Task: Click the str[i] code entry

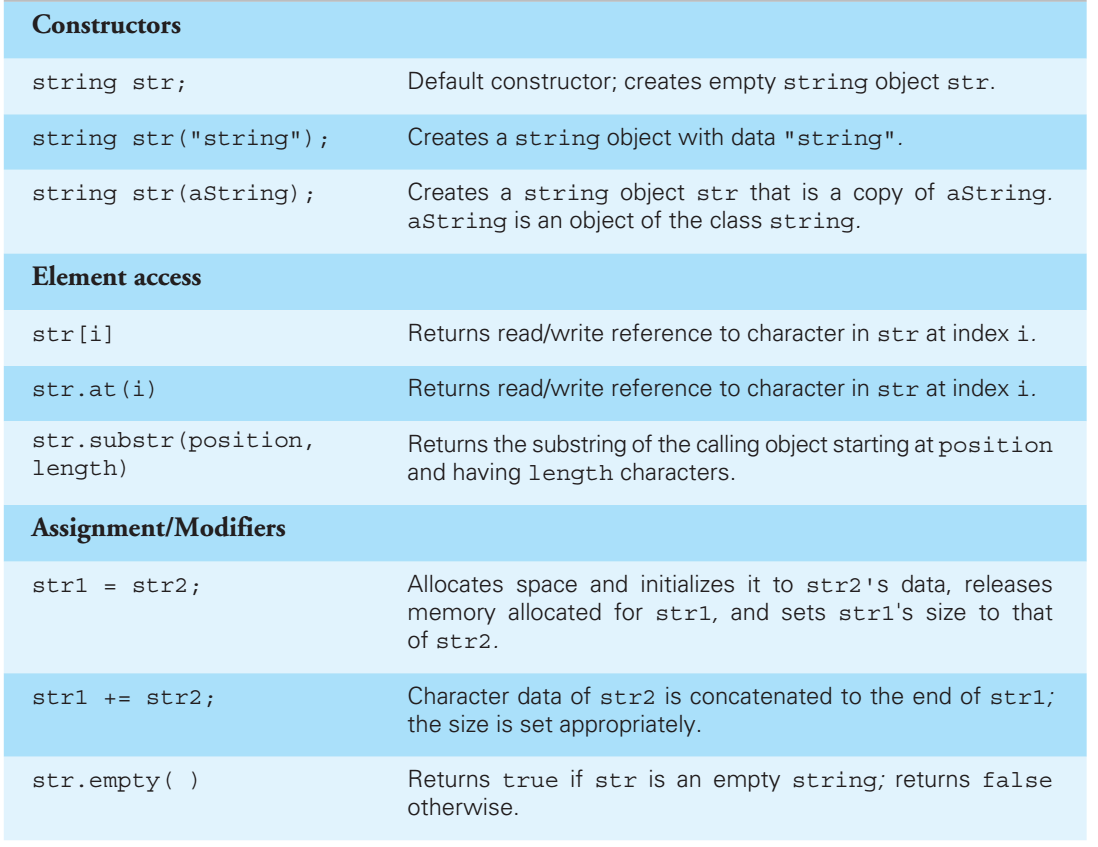Action: (72, 334)
